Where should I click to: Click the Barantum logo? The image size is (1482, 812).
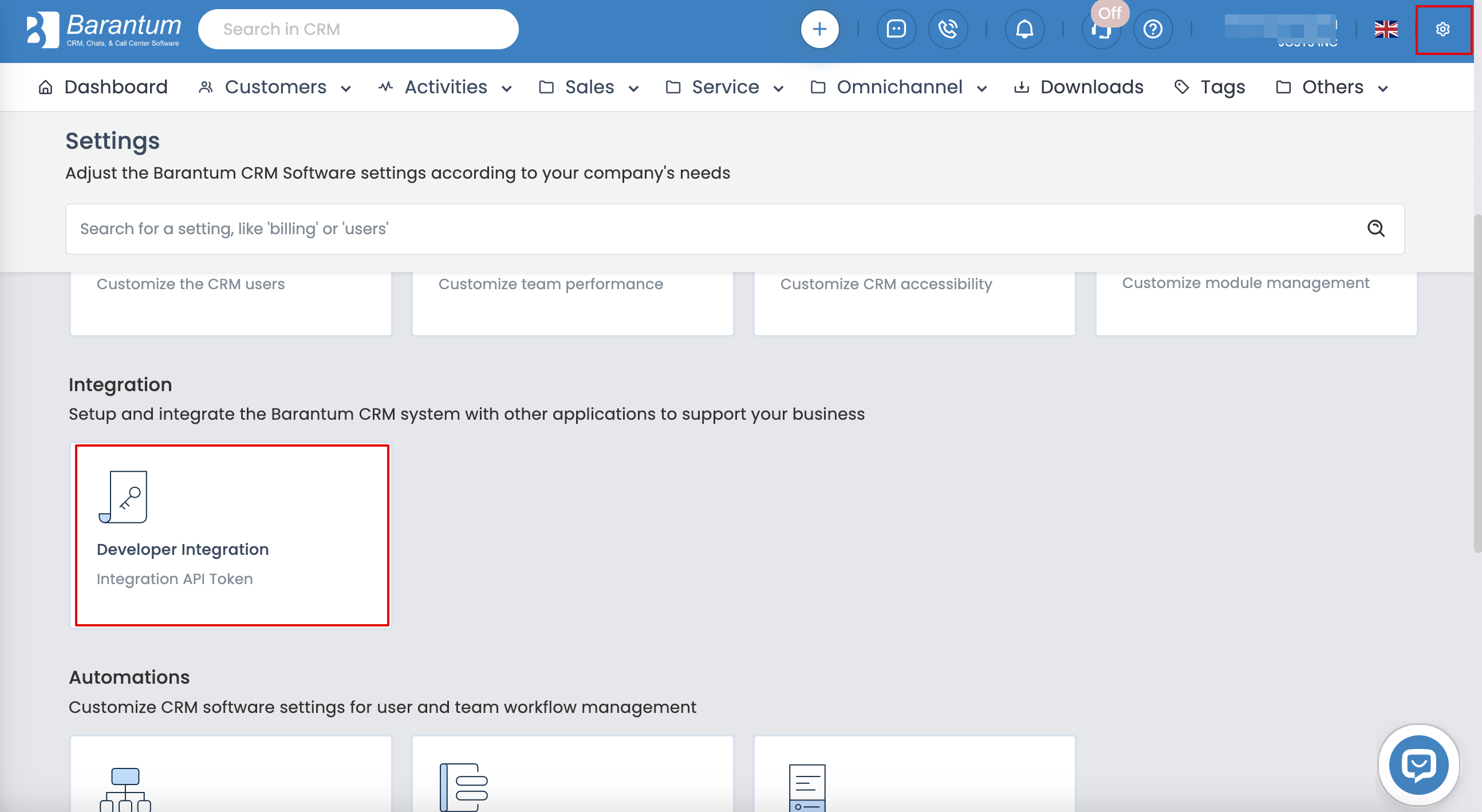[x=104, y=29]
